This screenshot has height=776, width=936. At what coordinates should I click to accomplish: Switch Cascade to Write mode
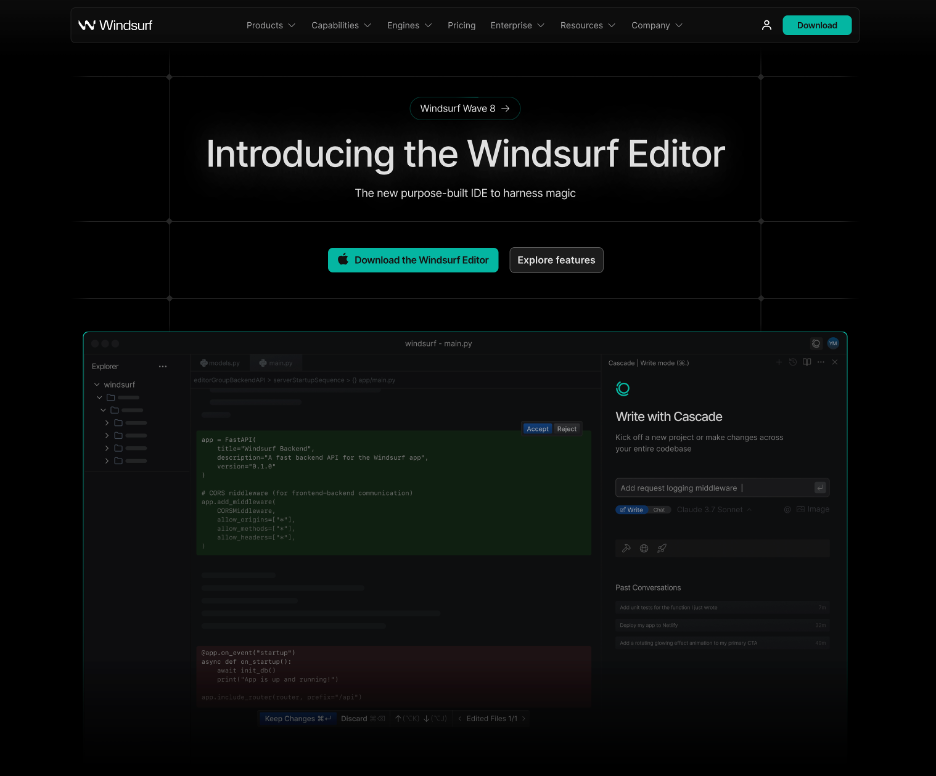click(632, 510)
